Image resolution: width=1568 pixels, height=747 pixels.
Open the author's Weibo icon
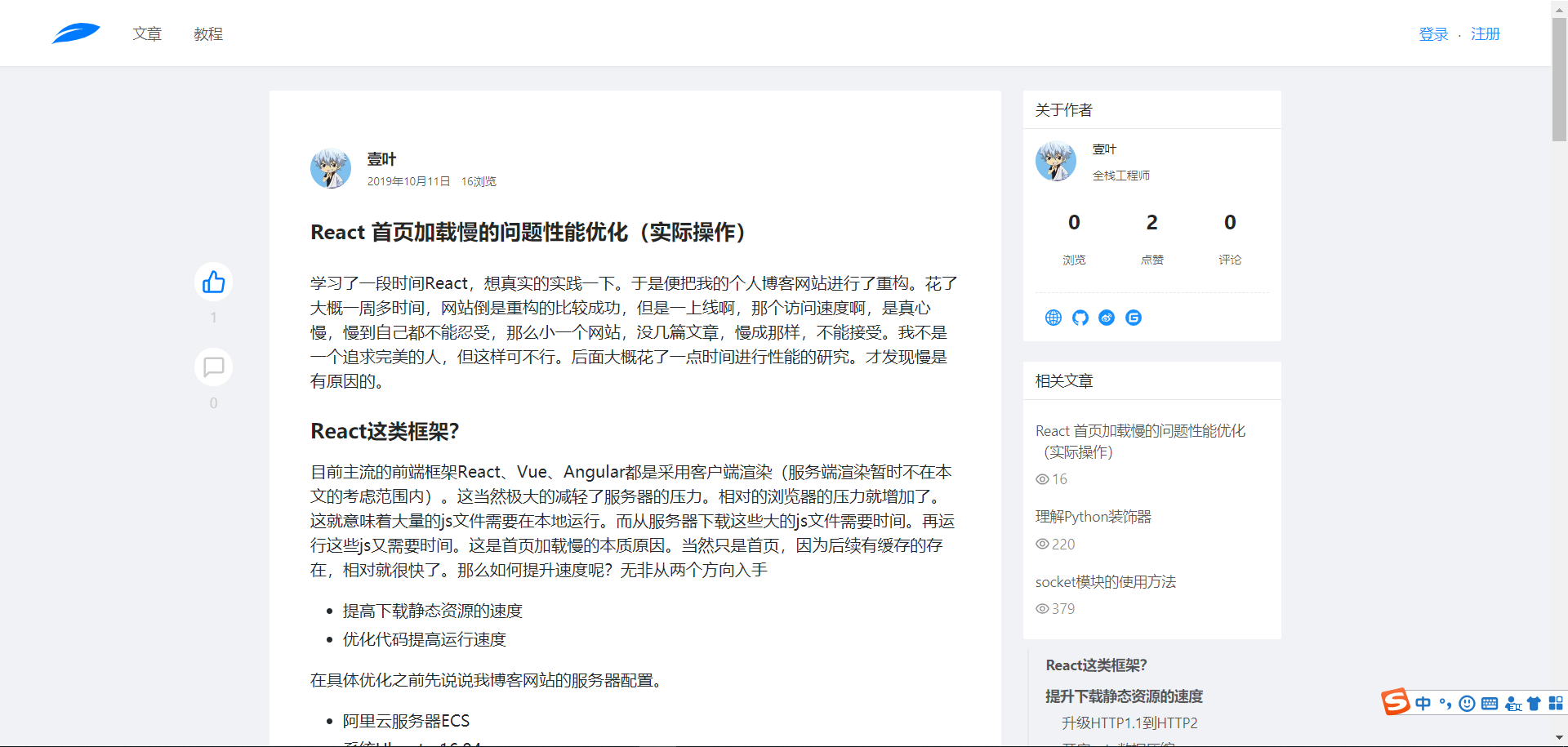(1107, 318)
